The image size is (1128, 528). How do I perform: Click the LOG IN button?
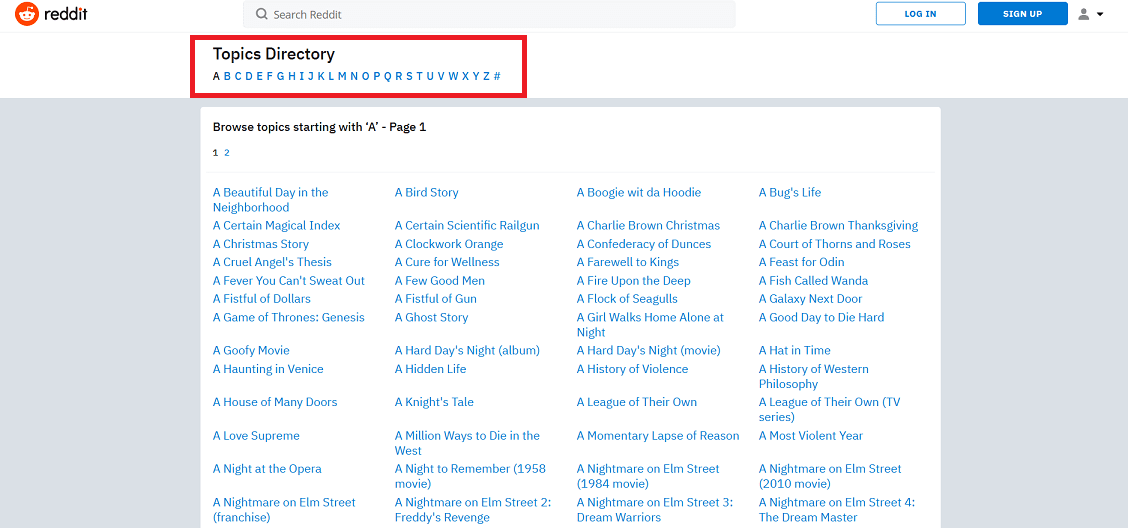[x=920, y=14]
